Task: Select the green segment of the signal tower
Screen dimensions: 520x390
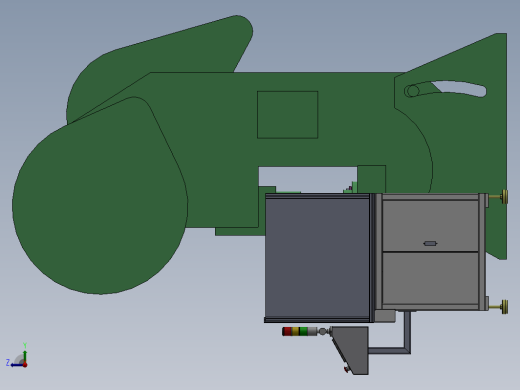Action: (303, 331)
